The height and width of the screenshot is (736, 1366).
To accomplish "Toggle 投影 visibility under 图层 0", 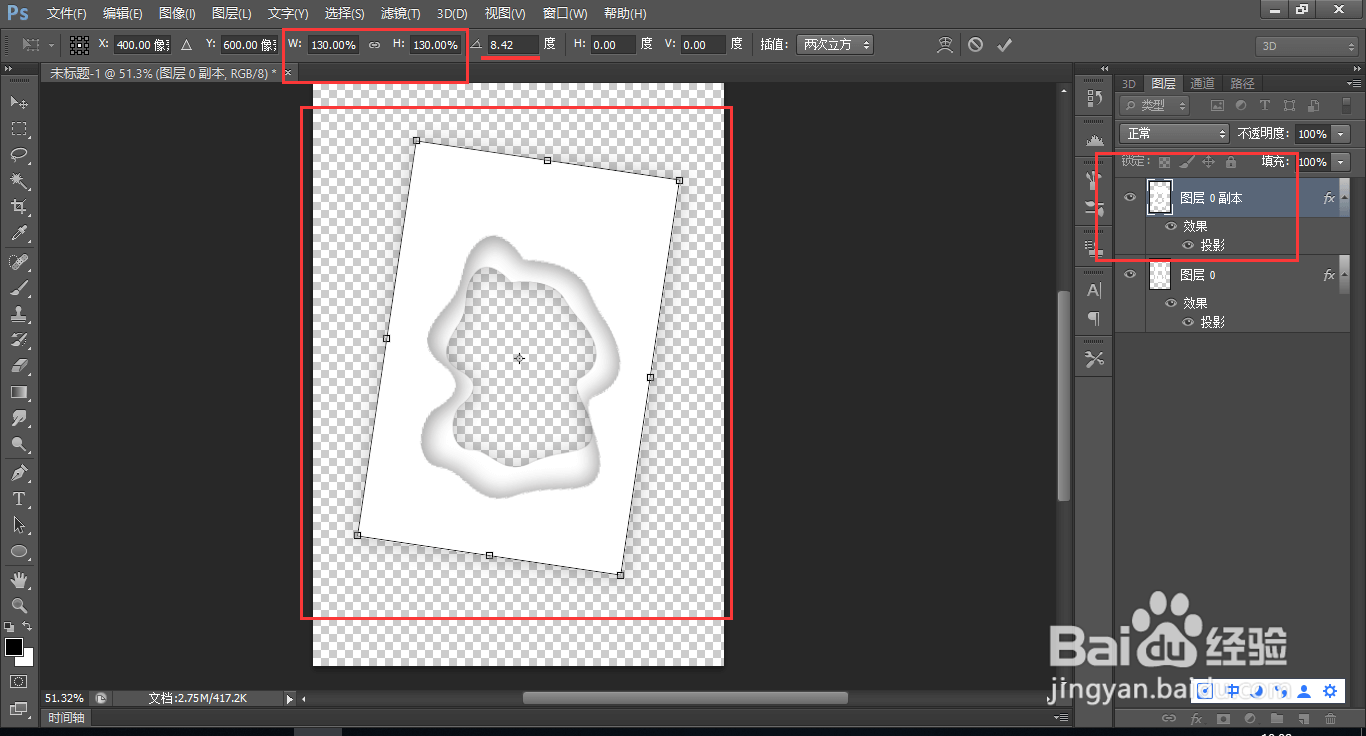I will coord(1188,322).
